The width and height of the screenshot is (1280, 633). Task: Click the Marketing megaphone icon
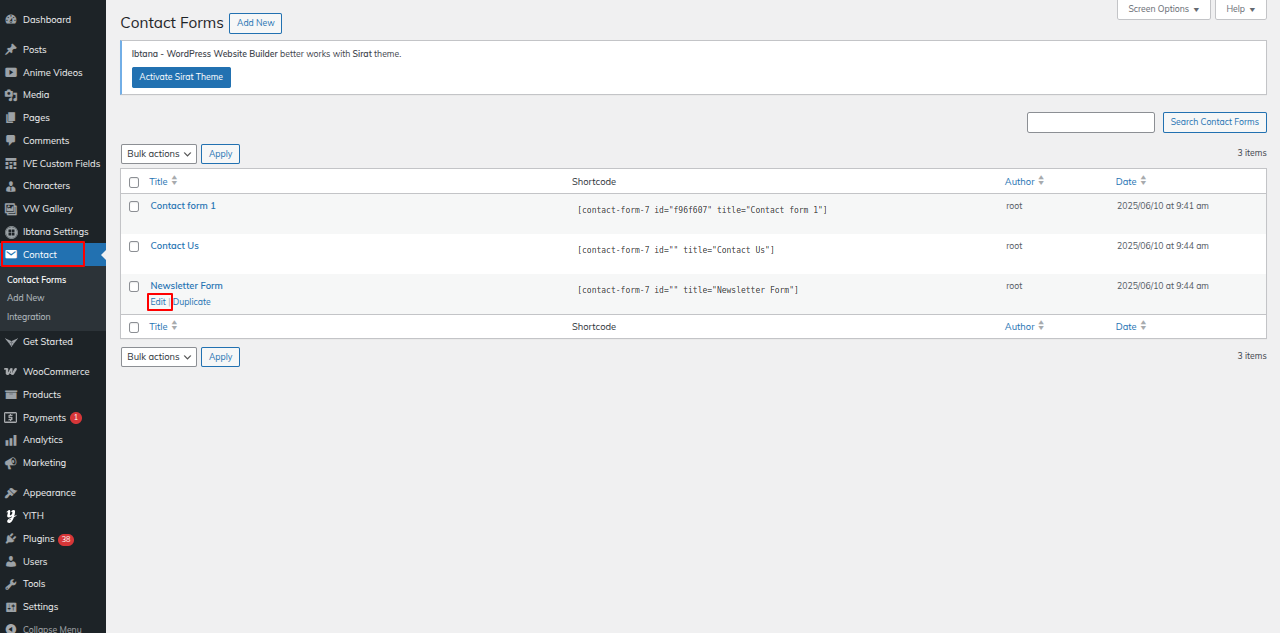point(11,463)
